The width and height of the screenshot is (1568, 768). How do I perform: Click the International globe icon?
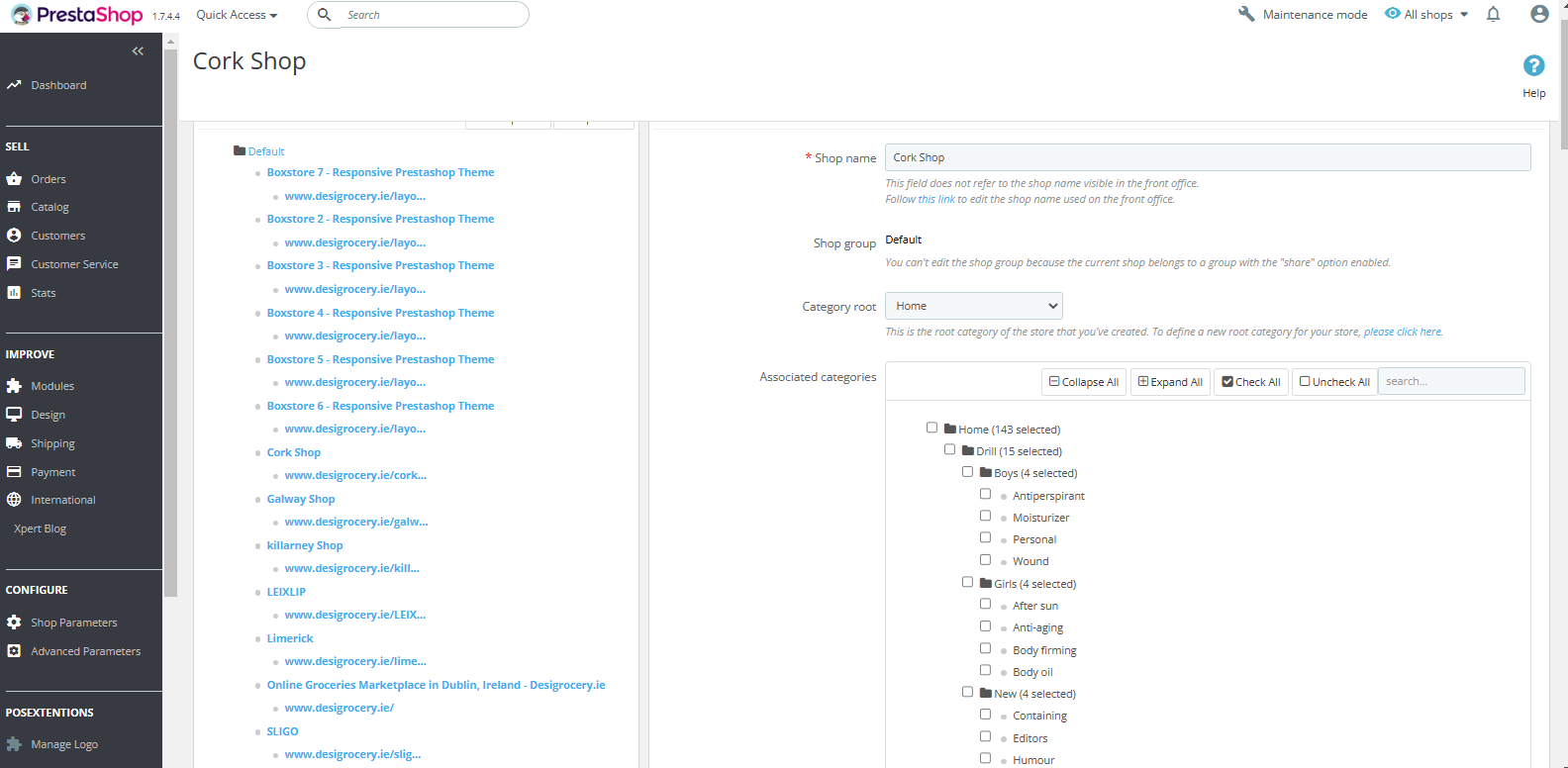pyautogui.click(x=14, y=500)
